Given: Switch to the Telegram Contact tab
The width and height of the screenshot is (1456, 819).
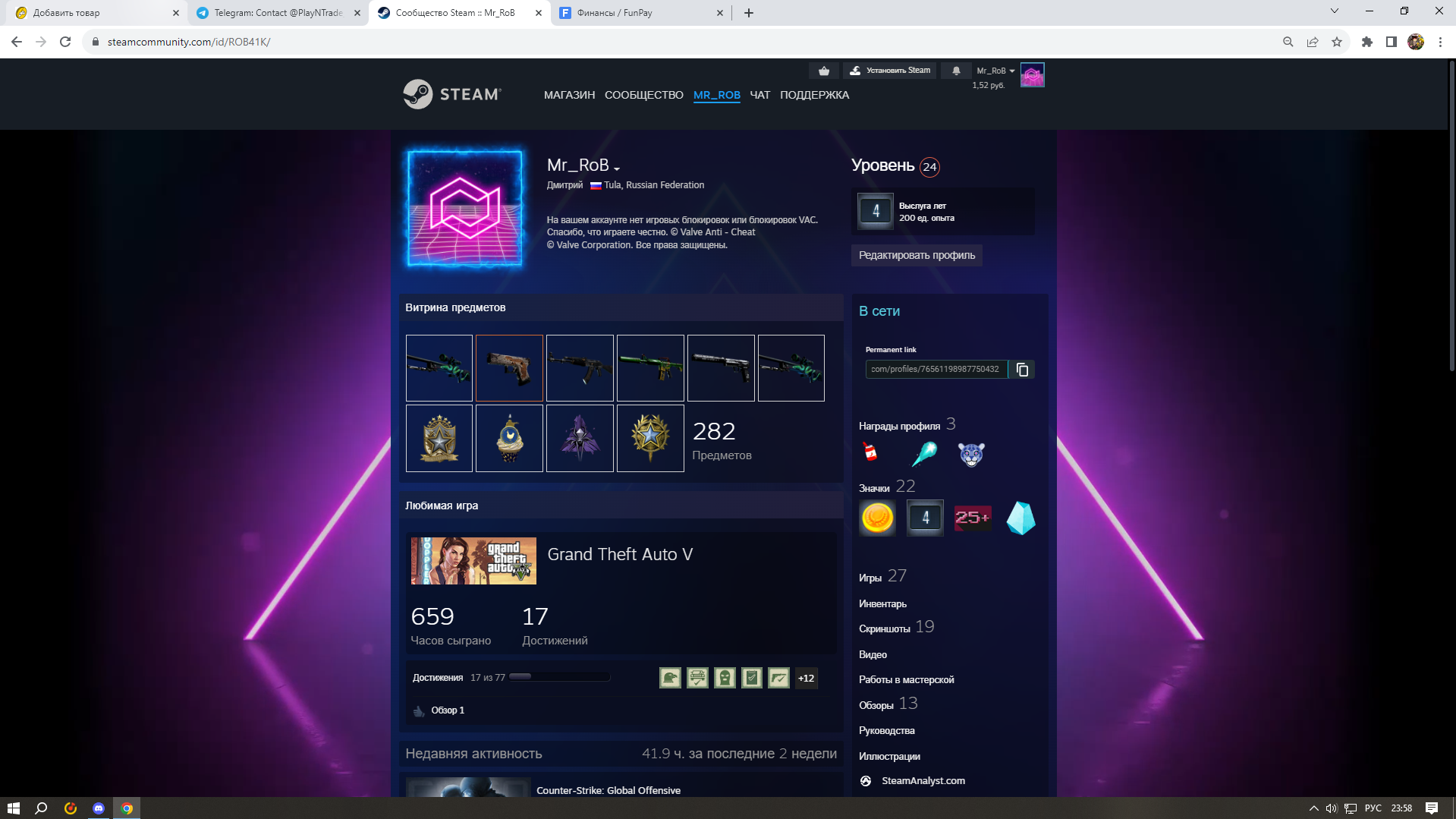Looking at the screenshot, I should 278,13.
